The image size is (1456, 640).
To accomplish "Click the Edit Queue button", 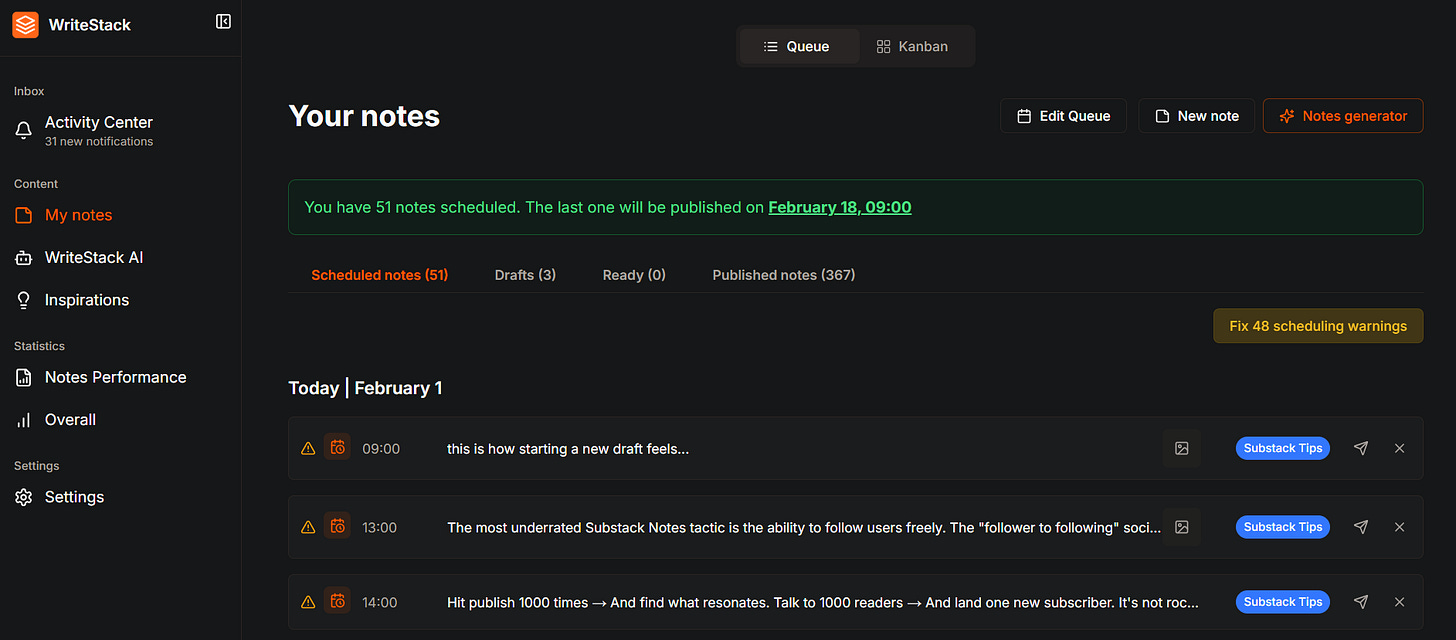I will click(1063, 116).
